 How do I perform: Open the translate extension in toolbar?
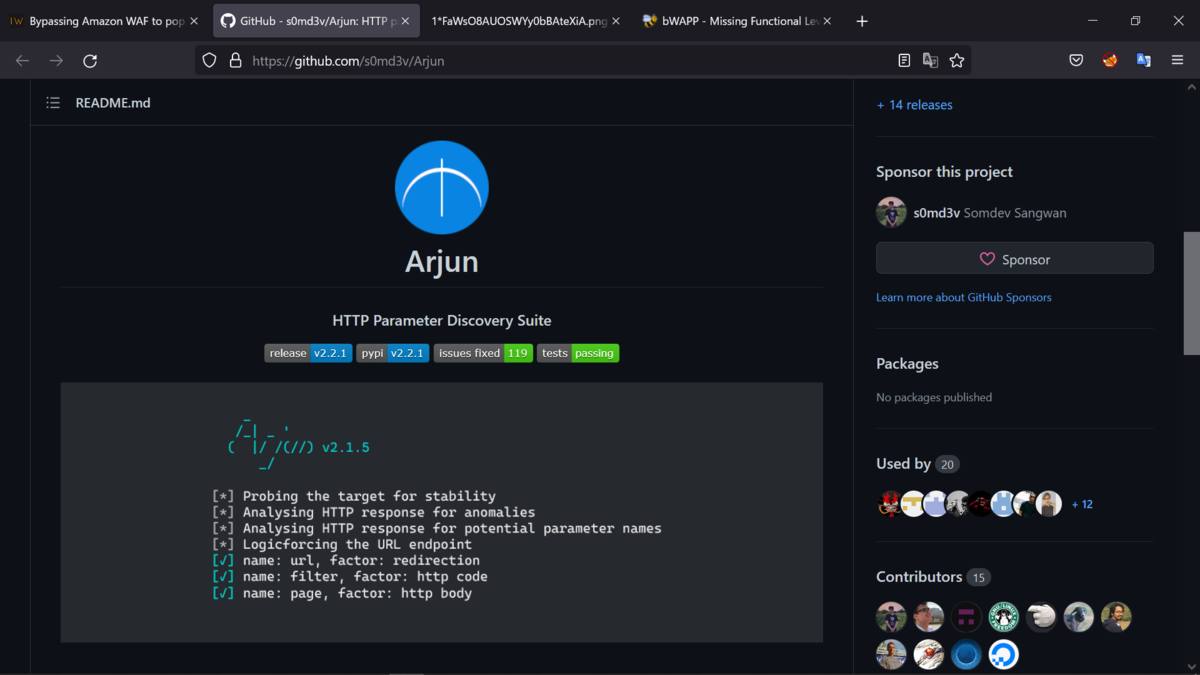click(x=1144, y=60)
